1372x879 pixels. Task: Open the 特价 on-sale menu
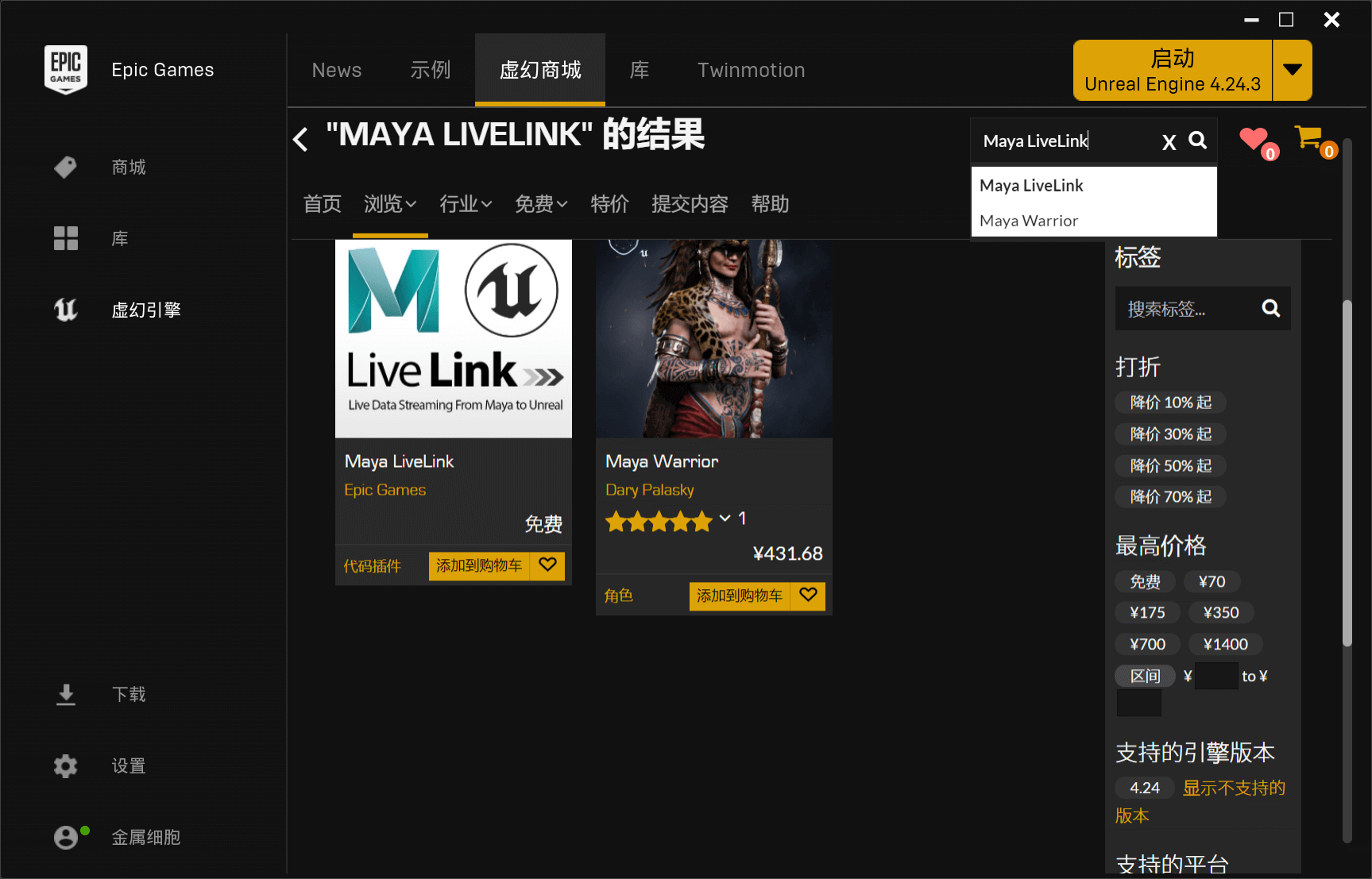pyautogui.click(x=610, y=204)
